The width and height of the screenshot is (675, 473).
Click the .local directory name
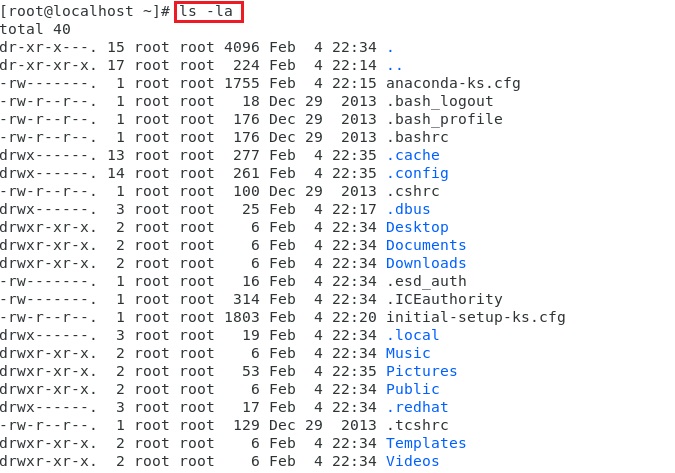coord(412,335)
